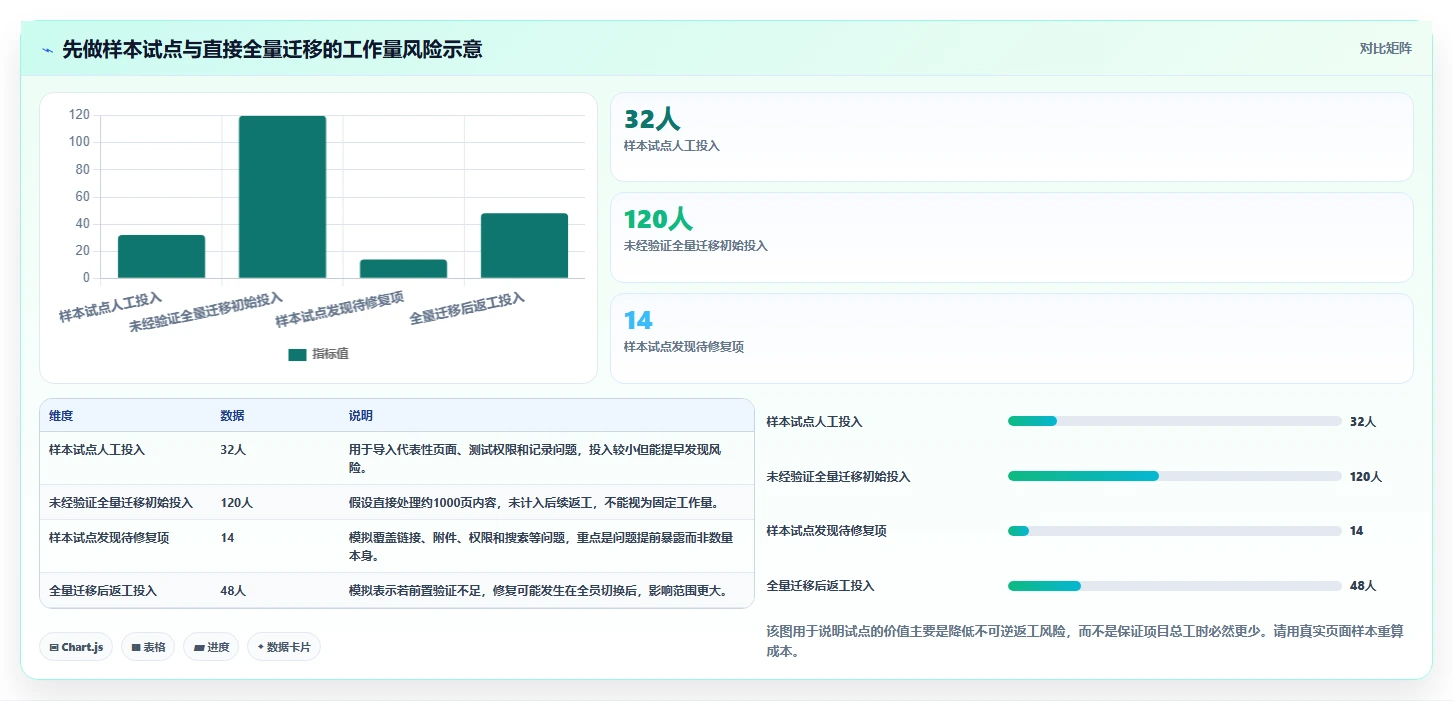Click the description starting 模拟覆盖链接、附件
Image resolution: width=1453 pixels, height=701 pixels.
pos(541,546)
